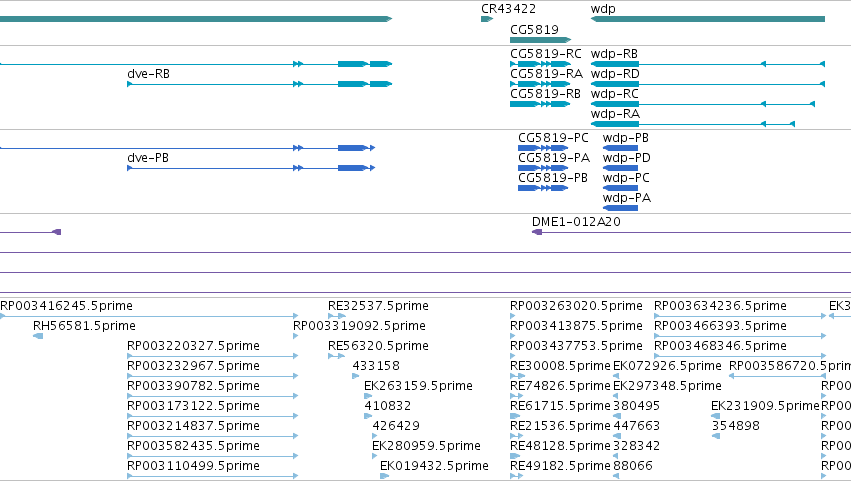Click the RP003468346.5prime EST label
851x481 pixels.
pos(720,346)
